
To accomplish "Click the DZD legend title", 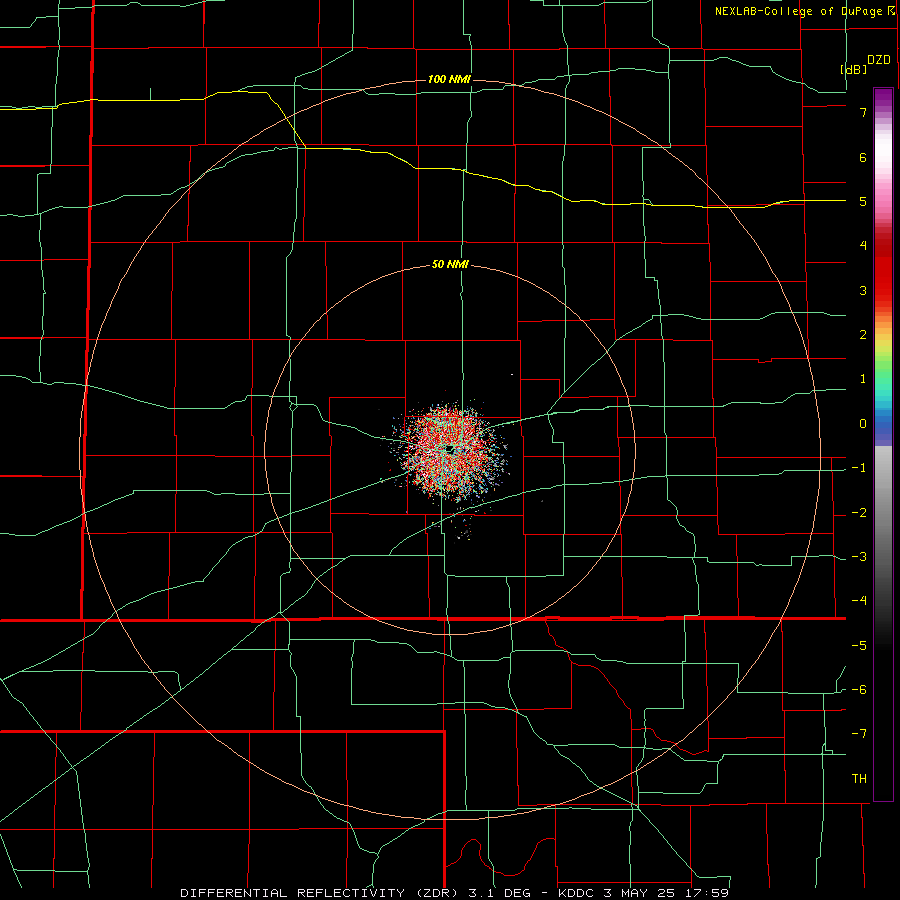I will point(879,60).
